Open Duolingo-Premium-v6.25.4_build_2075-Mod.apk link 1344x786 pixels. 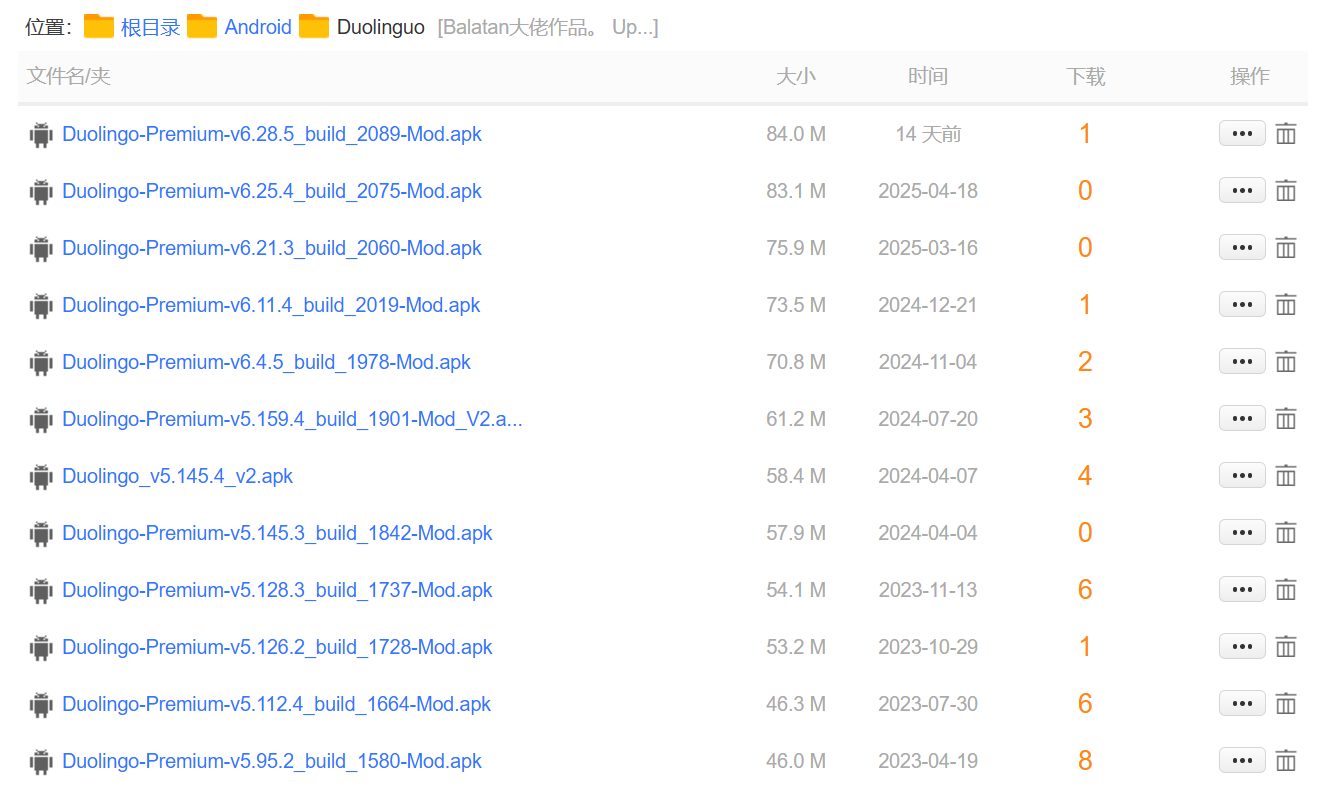[272, 191]
